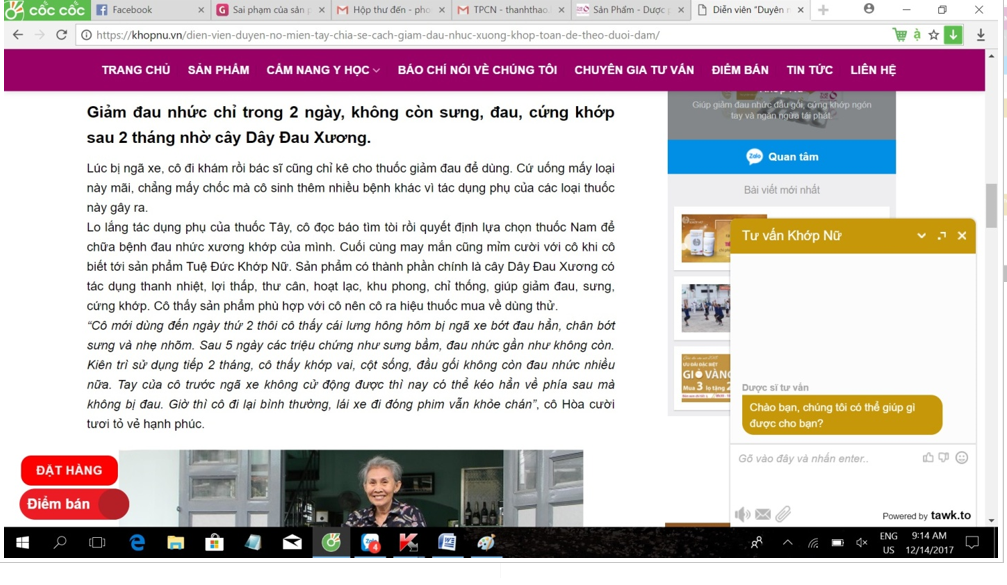Minimize chat using the chevron down arrow
This screenshot has height=585, width=1007.
(x=921, y=236)
